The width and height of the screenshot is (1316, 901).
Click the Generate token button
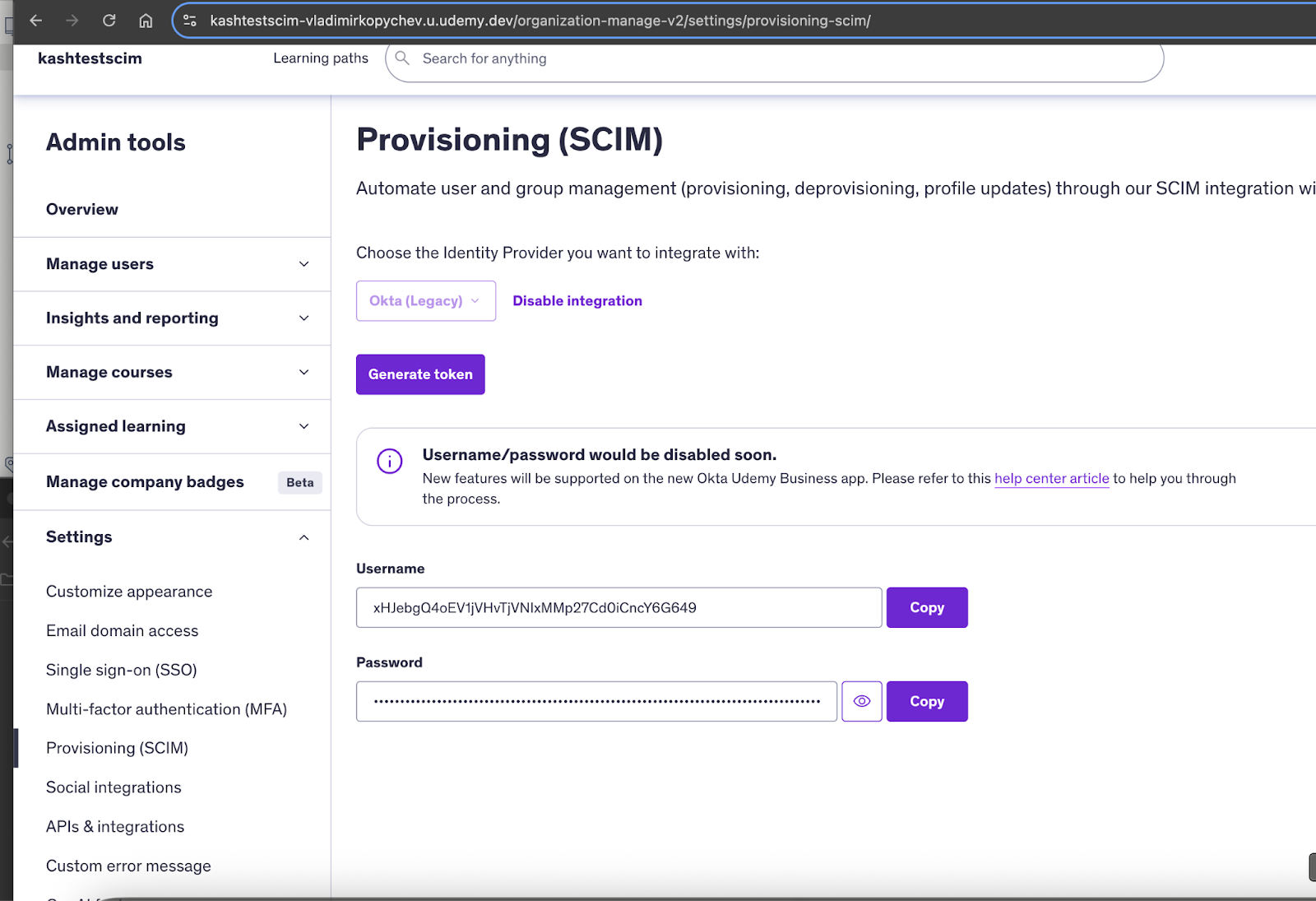click(420, 374)
